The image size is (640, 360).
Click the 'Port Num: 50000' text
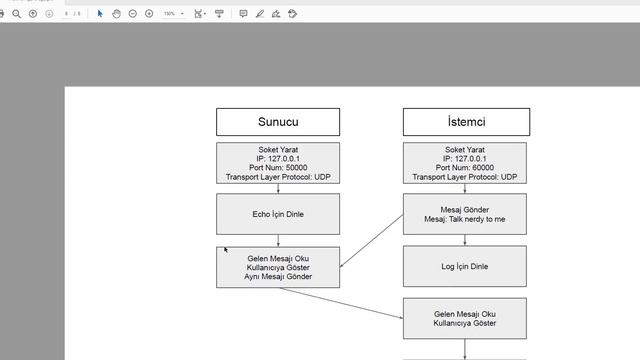tap(278, 168)
